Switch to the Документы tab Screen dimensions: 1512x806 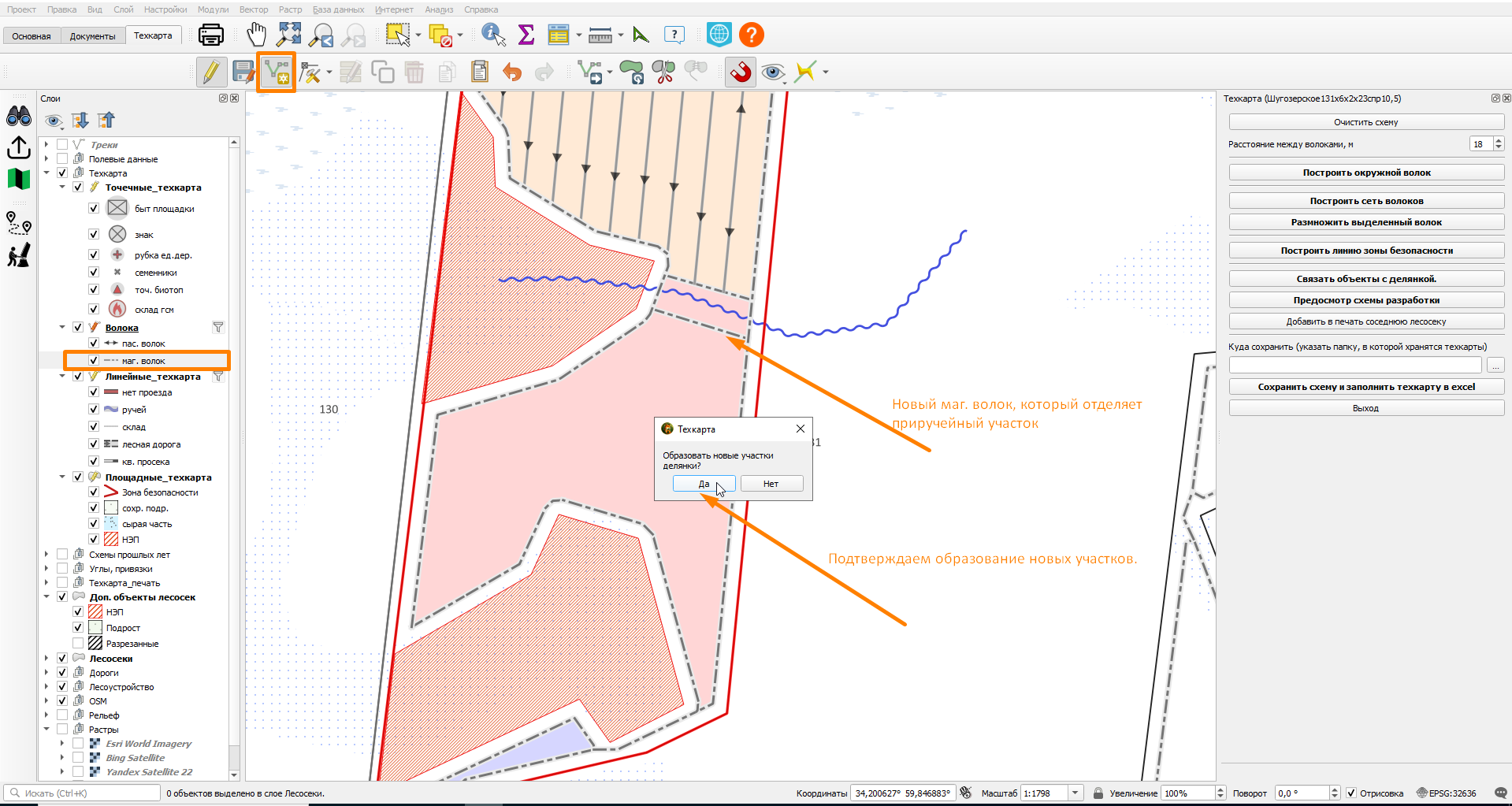[92, 36]
